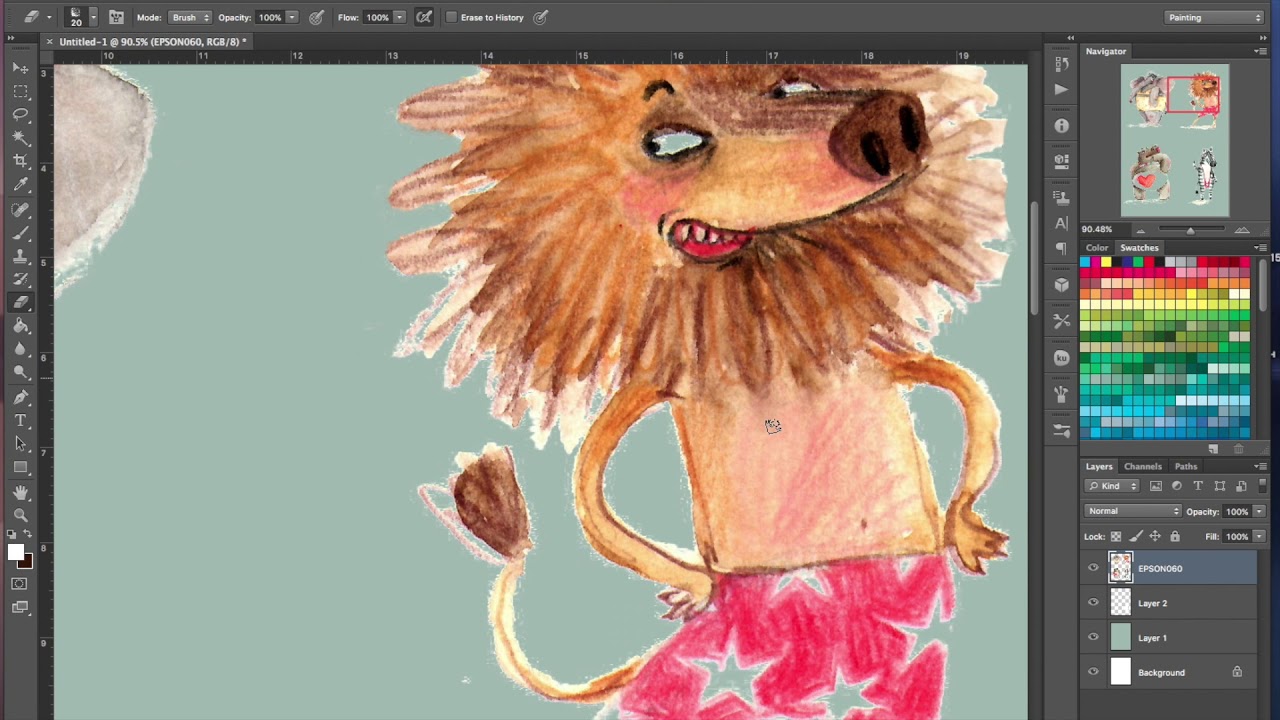Image resolution: width=1280 pixels, height=720 pixels.
Task: Select the Crop tool
Action: click(20, 161)
